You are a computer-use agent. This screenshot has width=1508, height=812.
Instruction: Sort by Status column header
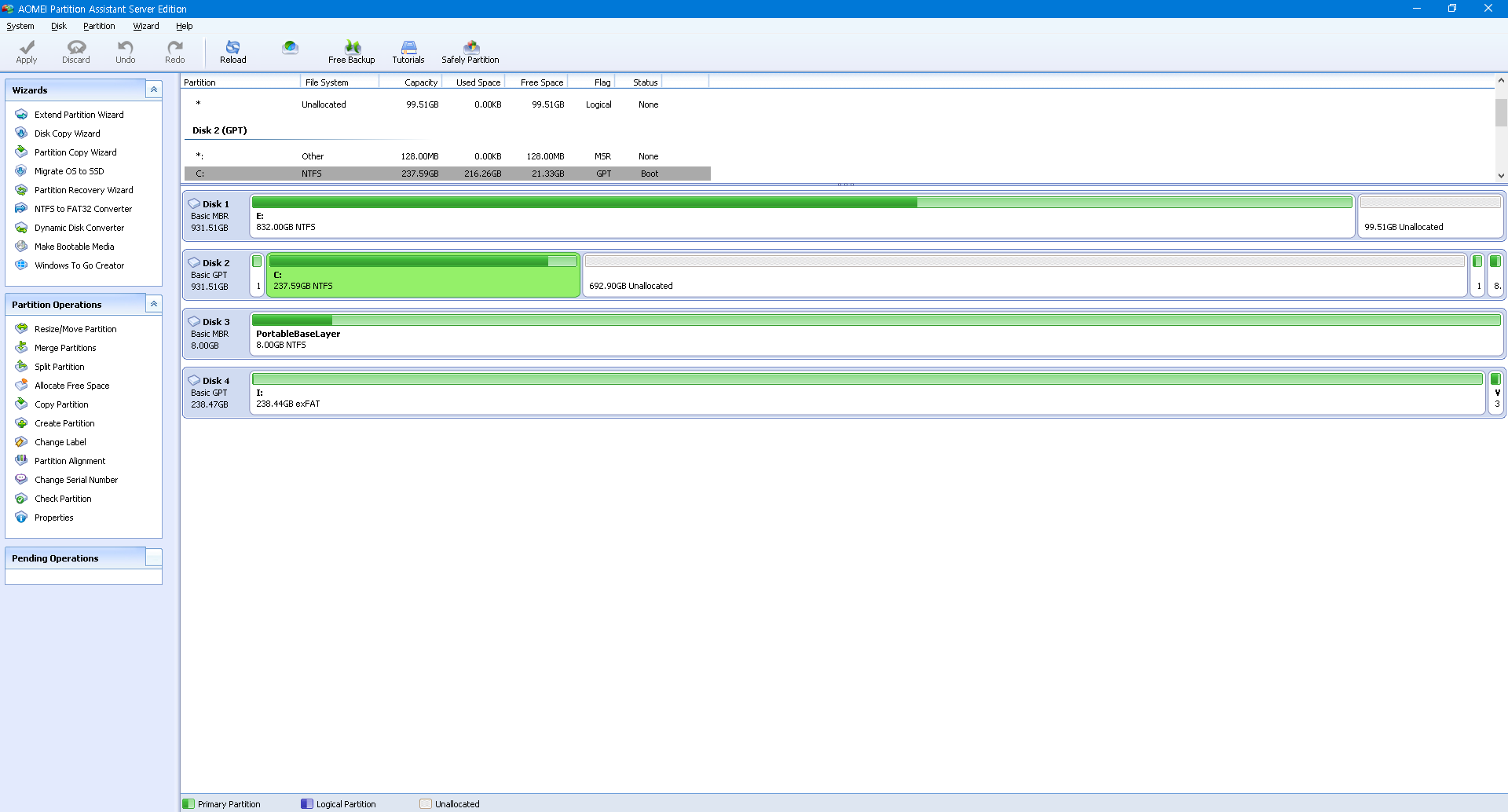click(x=638, y=82)
